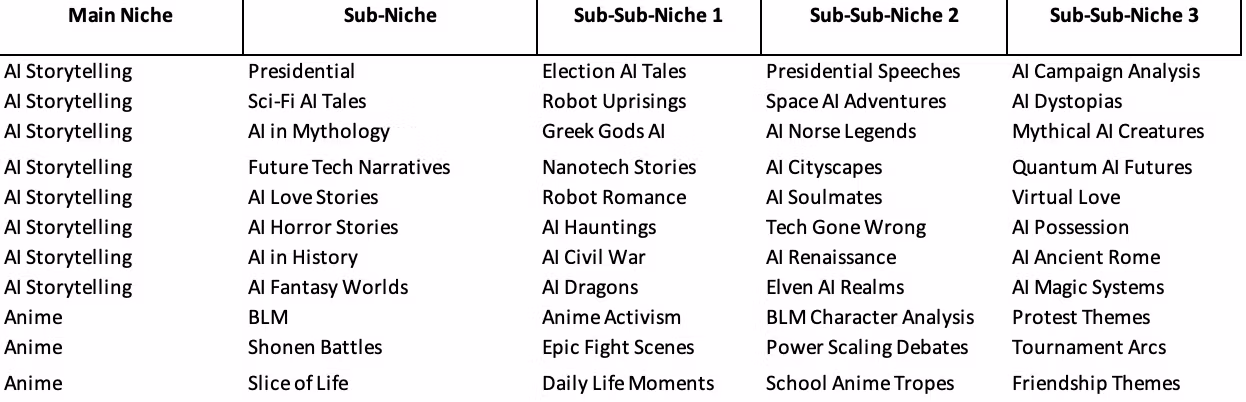Click the Tech Gone Wrong cell
The height and width of the screenshot is (402, 1246).
845,228
